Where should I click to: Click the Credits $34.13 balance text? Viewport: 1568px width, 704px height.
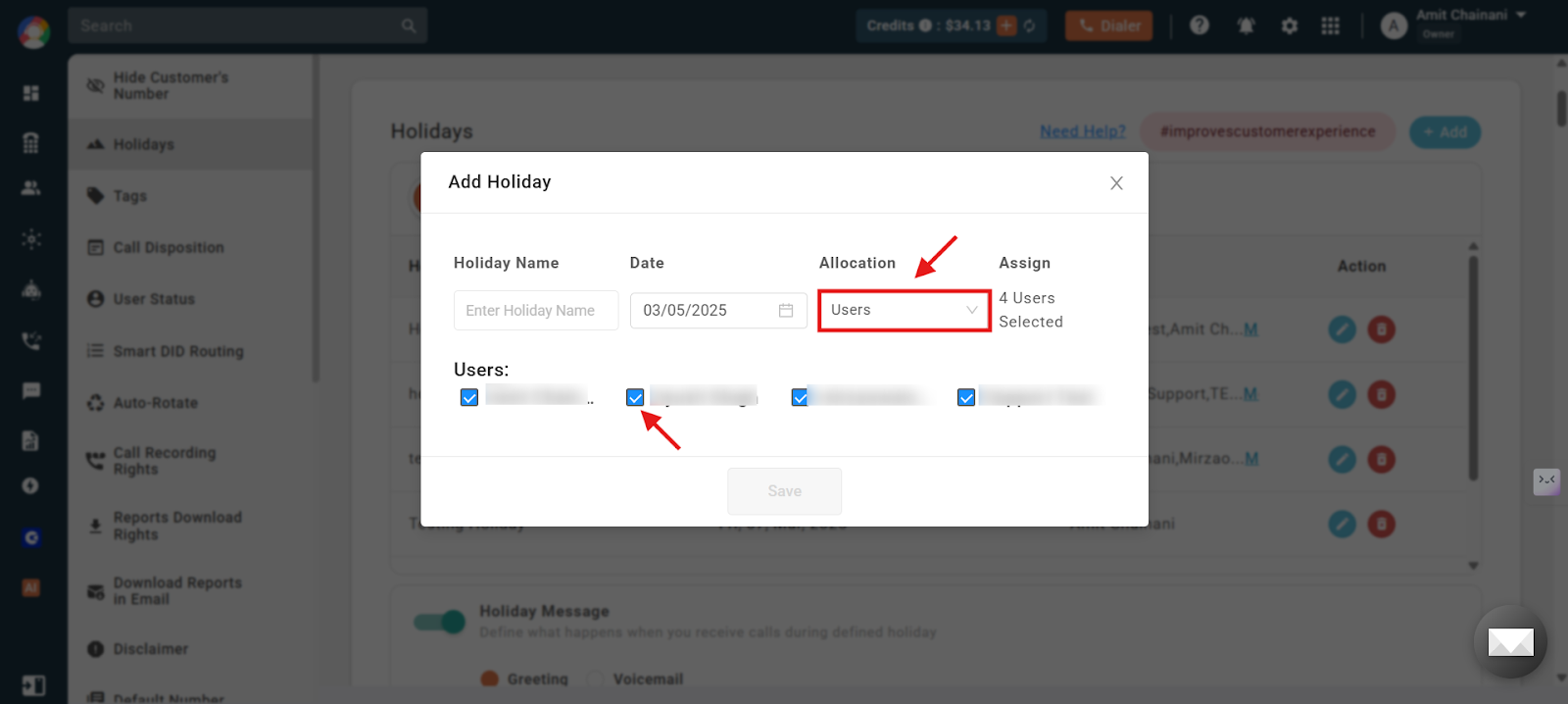pyautogui.click(x=928, y=25)
